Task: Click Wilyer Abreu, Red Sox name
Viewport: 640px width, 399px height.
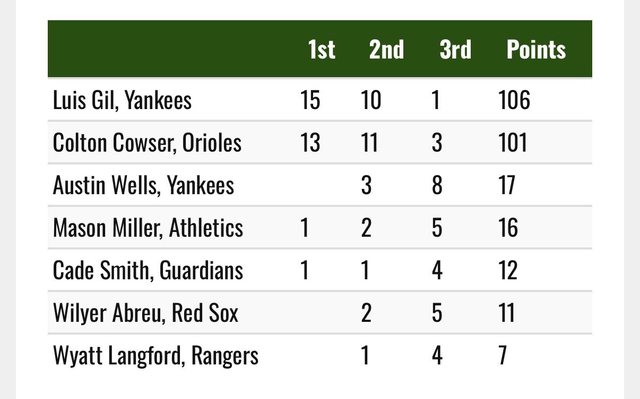Action: 145,313
